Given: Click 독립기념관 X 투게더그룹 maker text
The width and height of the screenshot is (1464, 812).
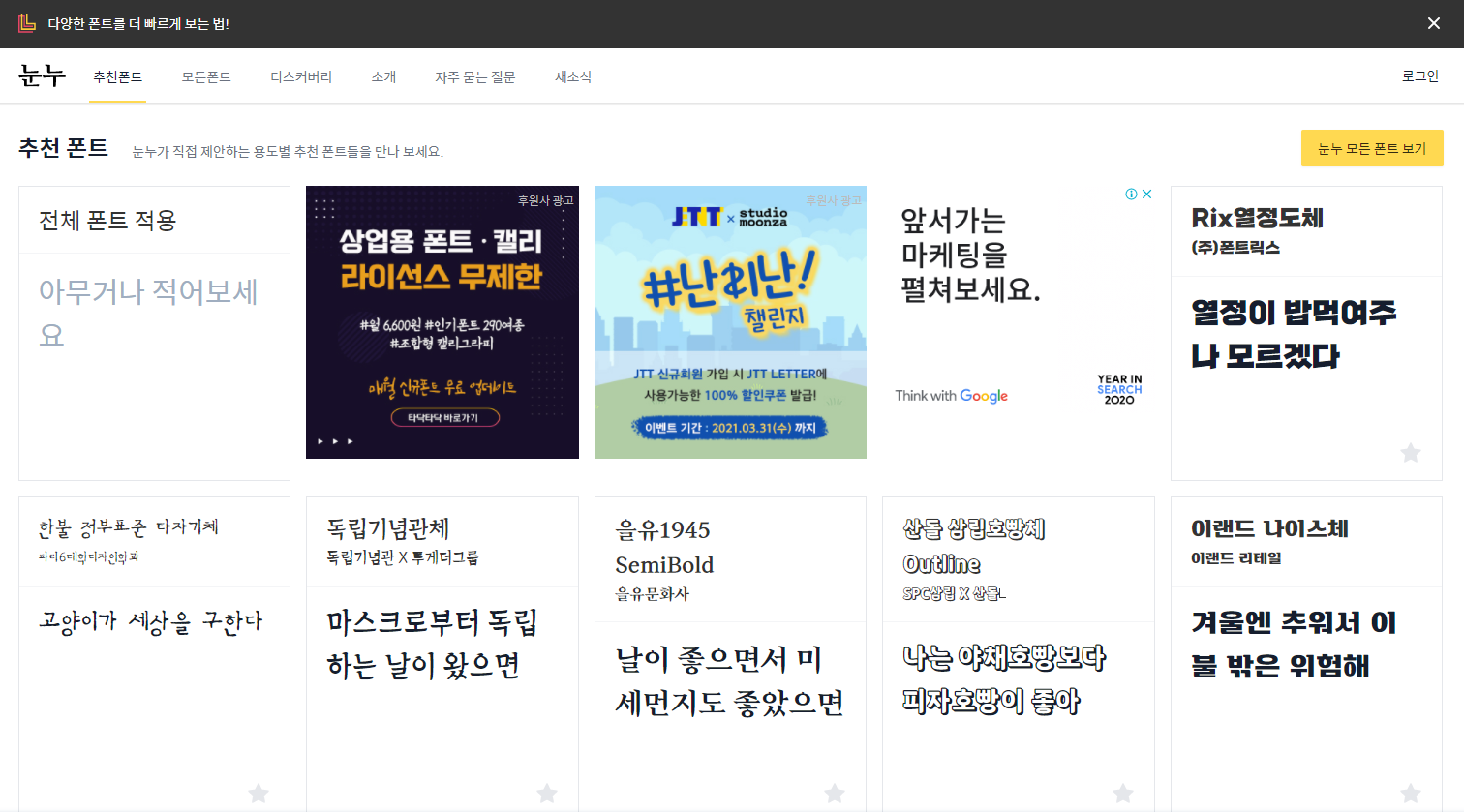Looking at the screenshot, I should click(x=403, y=557).
